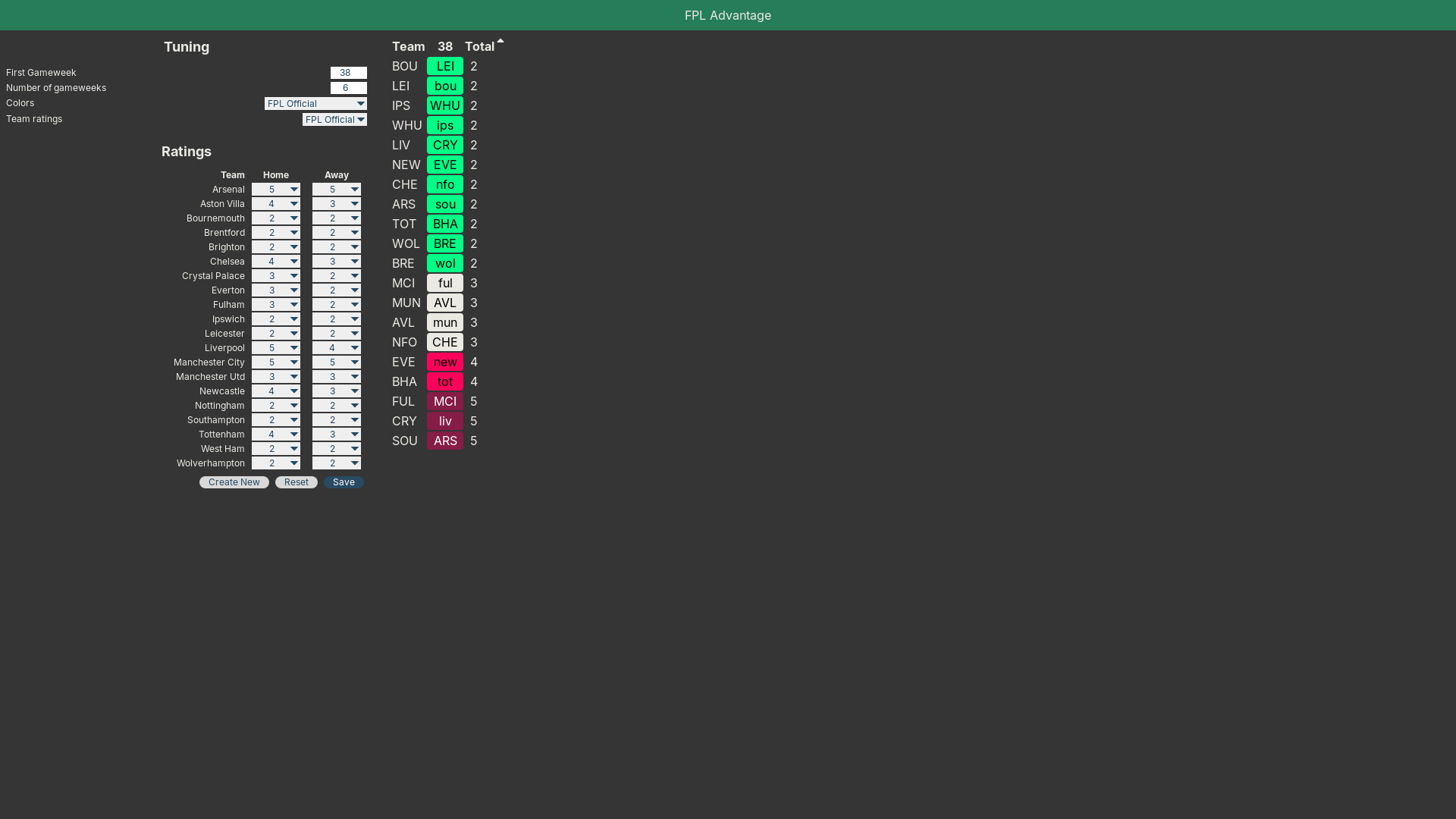1456x819 pixels.
Task: Click the Number of gameweeks field
Action: (349, 88)
